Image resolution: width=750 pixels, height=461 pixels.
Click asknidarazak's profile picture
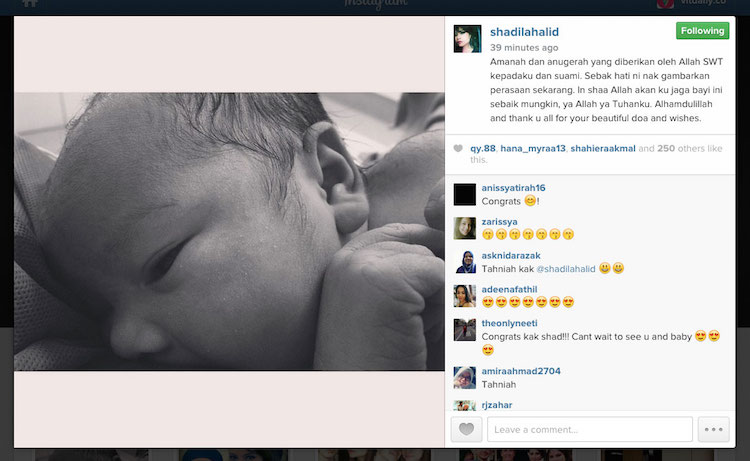click(464, 262)
